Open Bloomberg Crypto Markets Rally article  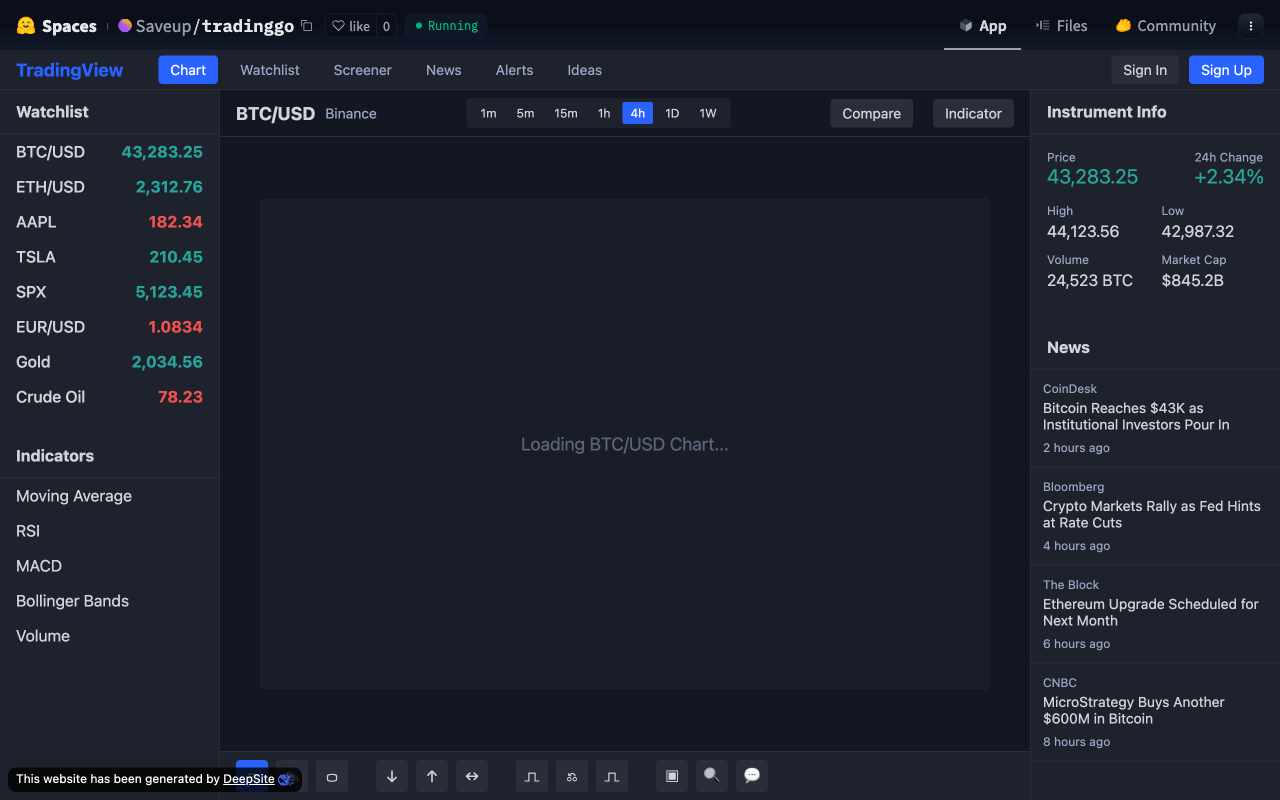pos(1155,516)
